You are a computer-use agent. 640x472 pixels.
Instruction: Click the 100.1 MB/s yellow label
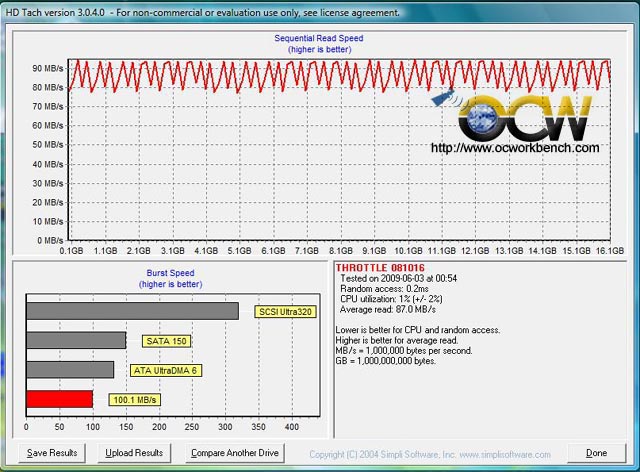(x=135, y=400)
